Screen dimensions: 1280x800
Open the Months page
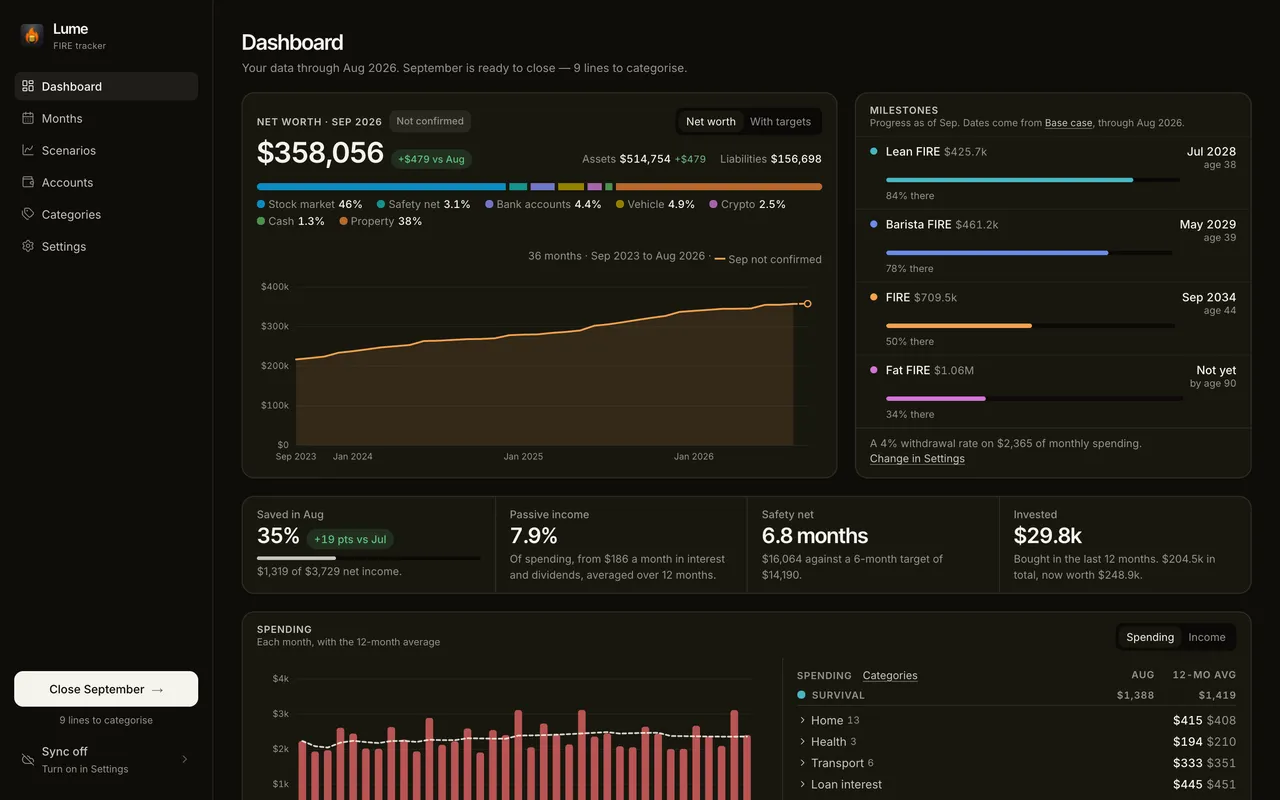pos(106,118)
